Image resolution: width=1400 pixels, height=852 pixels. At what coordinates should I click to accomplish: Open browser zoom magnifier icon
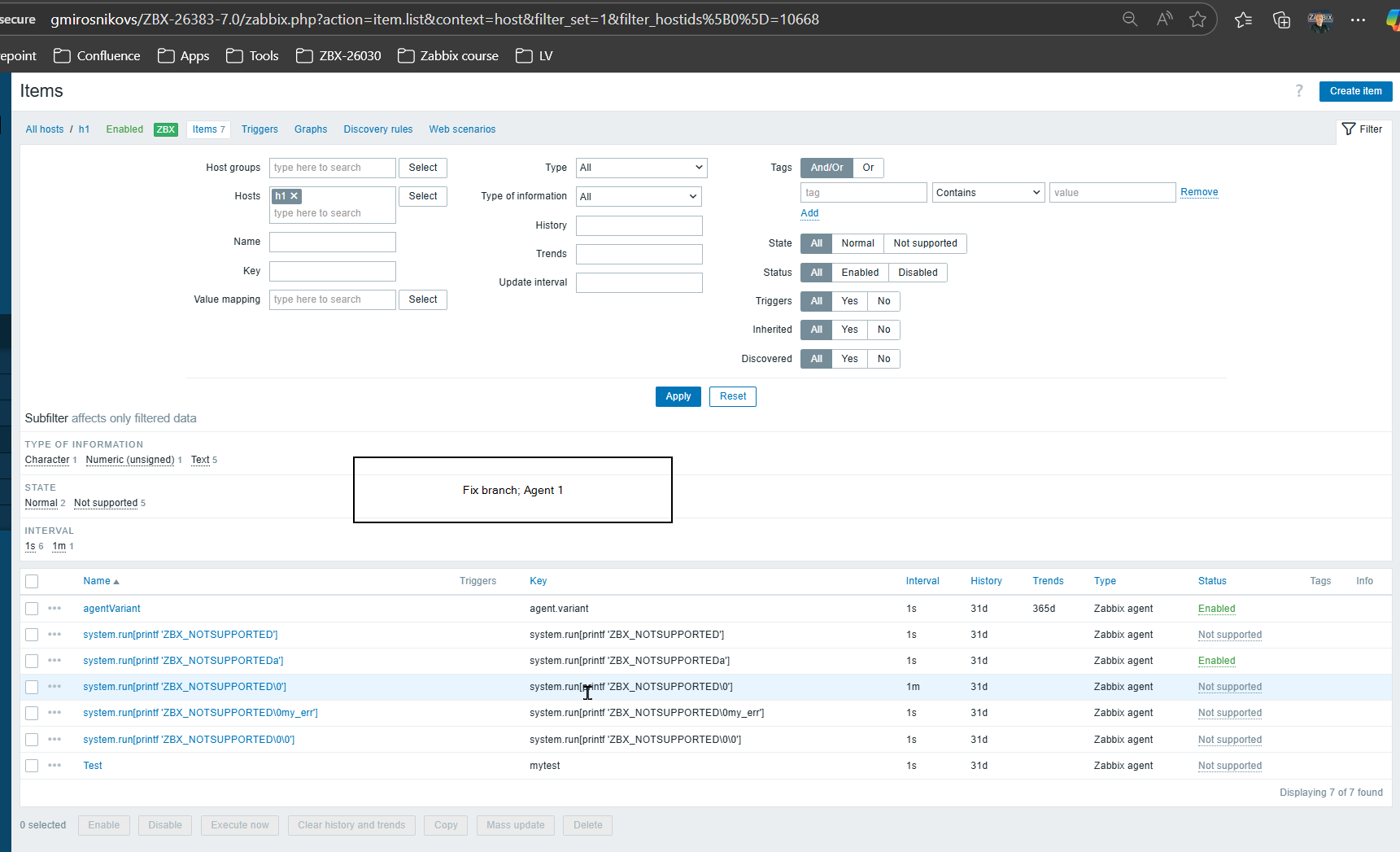[1130, 20]
